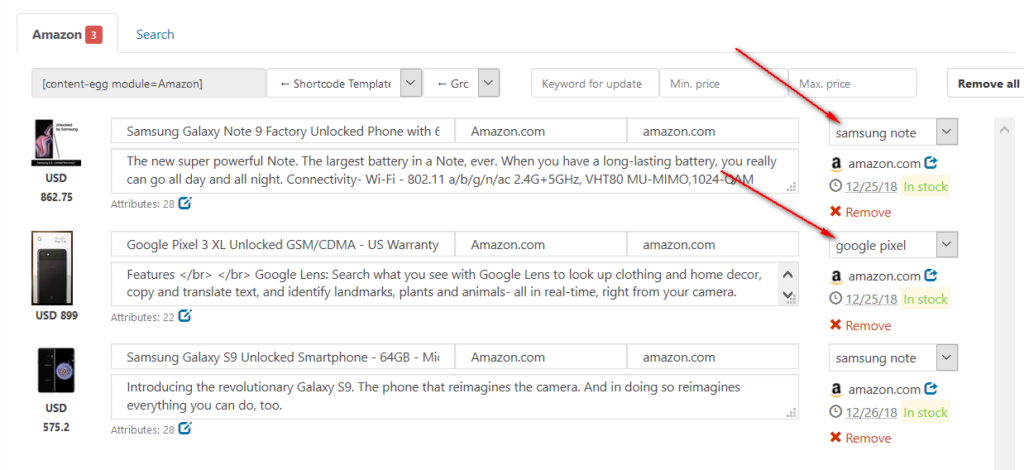This screenshot has height=470, width=1024.
Task: Click the 862.75 price value
Action: pos(56,197)
